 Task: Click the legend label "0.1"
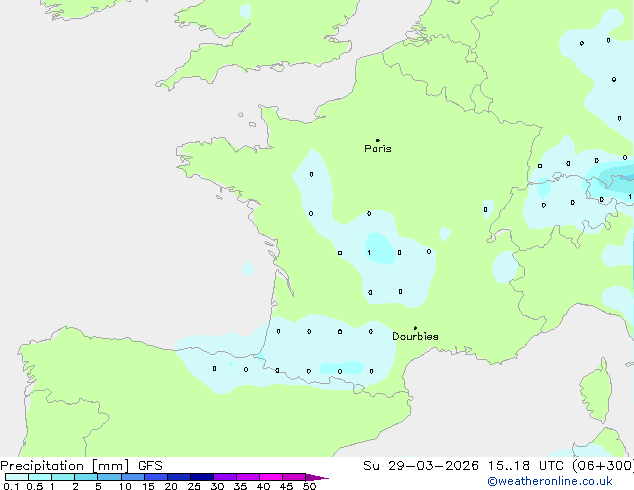pos(11,486)
